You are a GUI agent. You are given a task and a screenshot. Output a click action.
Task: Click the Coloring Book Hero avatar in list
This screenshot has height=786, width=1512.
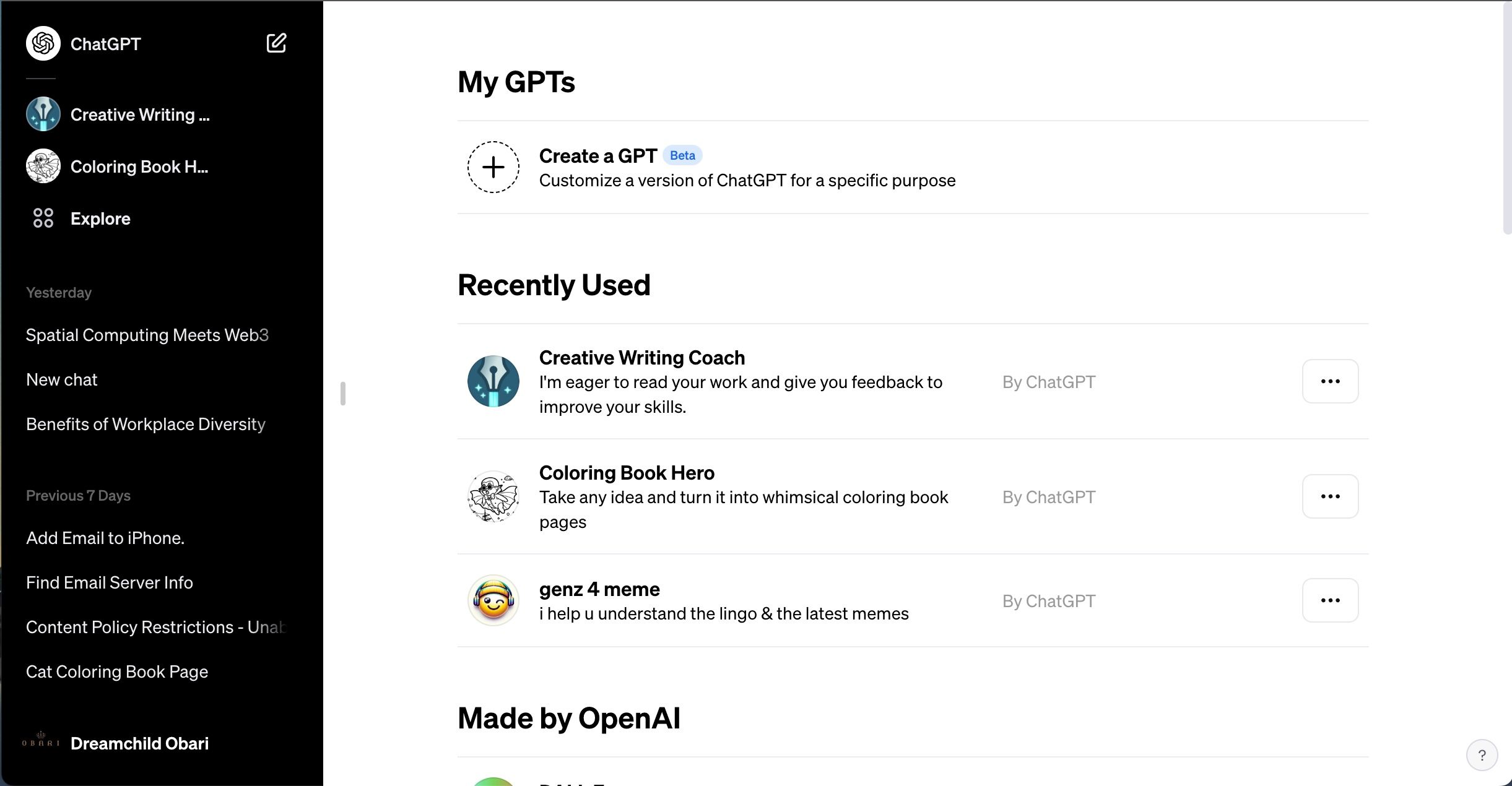click(x=493, y=496)
